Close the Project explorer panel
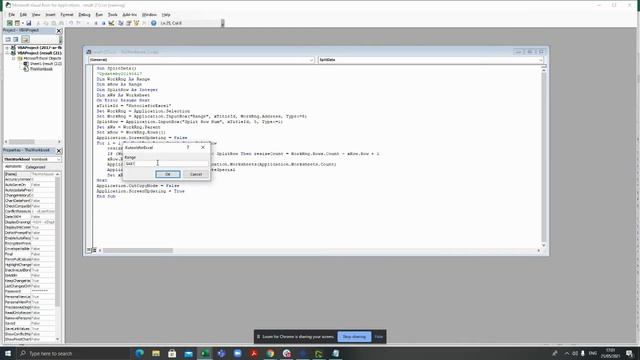Screen dimensions: 640x360 pyautogui.click(x=59, y=31)
